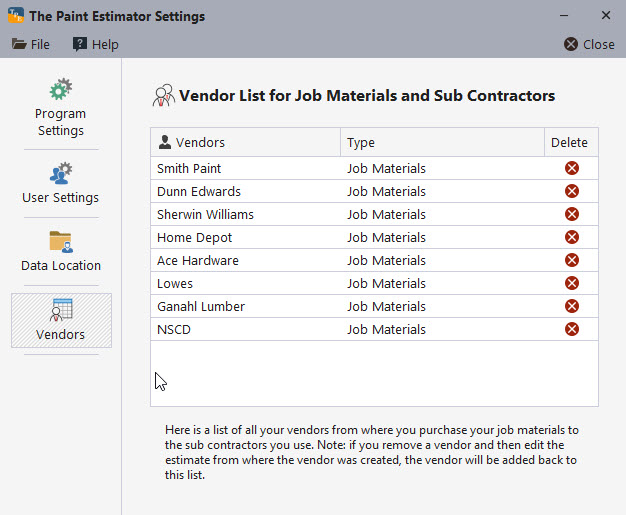The height and width of the screenshot is (515, 626).
Task: Select the NSCD vendor name
Action: (x=174, y=330)
